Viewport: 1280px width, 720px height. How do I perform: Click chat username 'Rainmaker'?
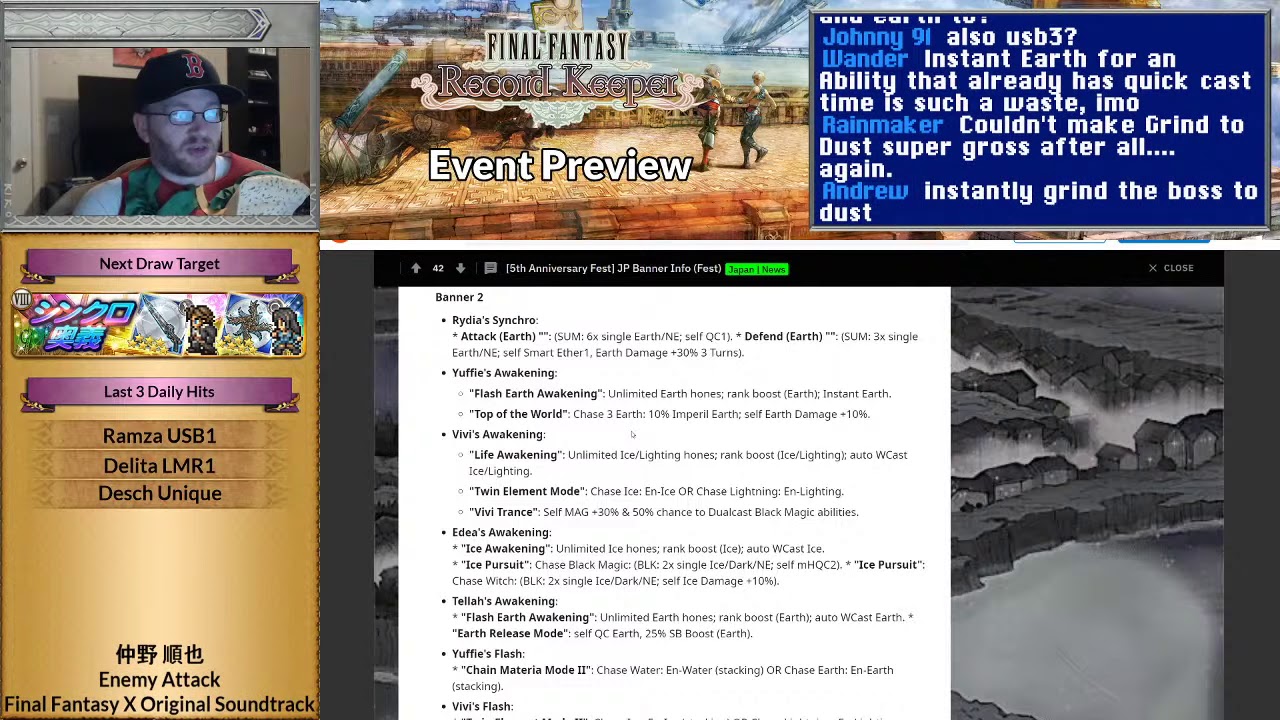coord(881,125)
